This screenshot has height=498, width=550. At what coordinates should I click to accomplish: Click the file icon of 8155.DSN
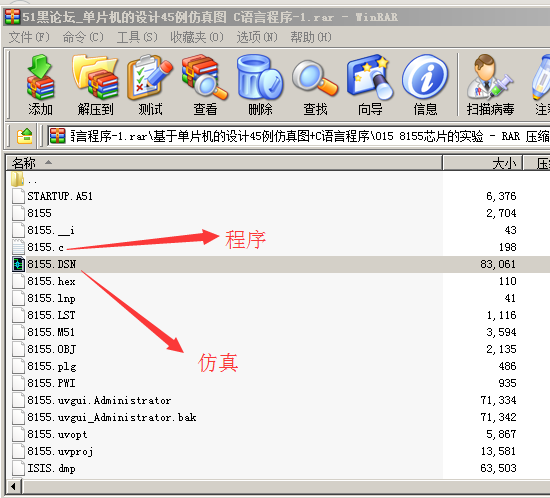pyautogui.click(x=18, y=264)
